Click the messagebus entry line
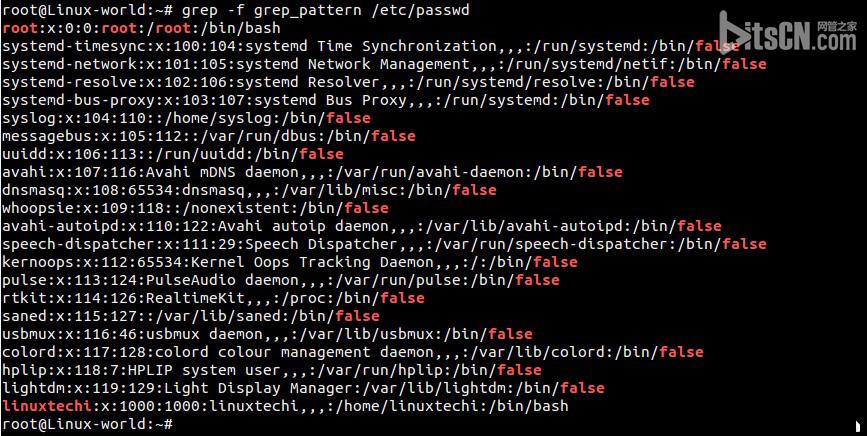The height and width of the screenshot is (436, 867). (208, 136)
